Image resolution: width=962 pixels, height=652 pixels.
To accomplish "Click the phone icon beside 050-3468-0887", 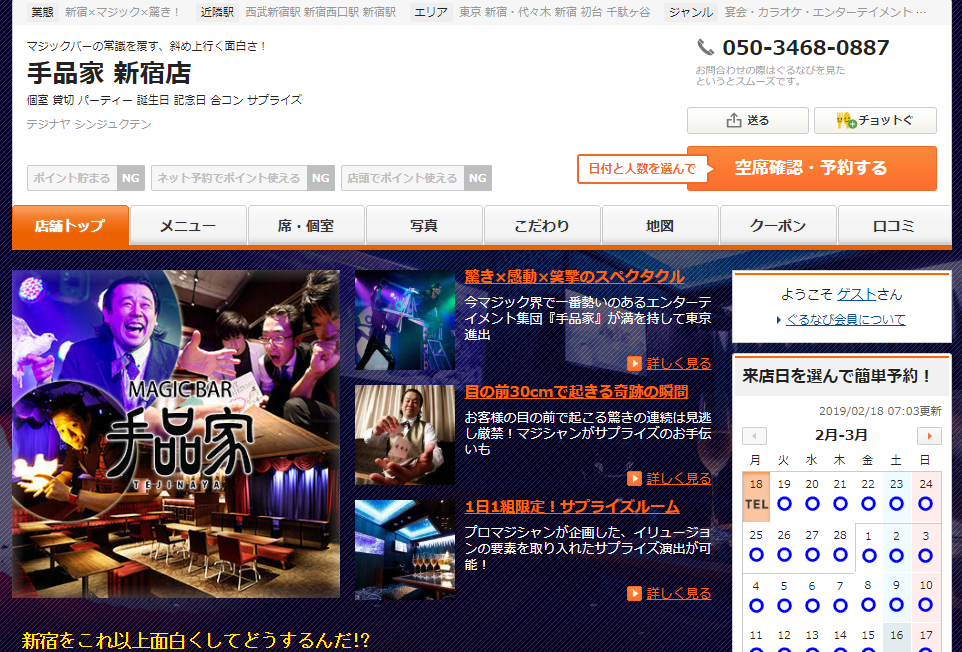I will coord(705,47).
